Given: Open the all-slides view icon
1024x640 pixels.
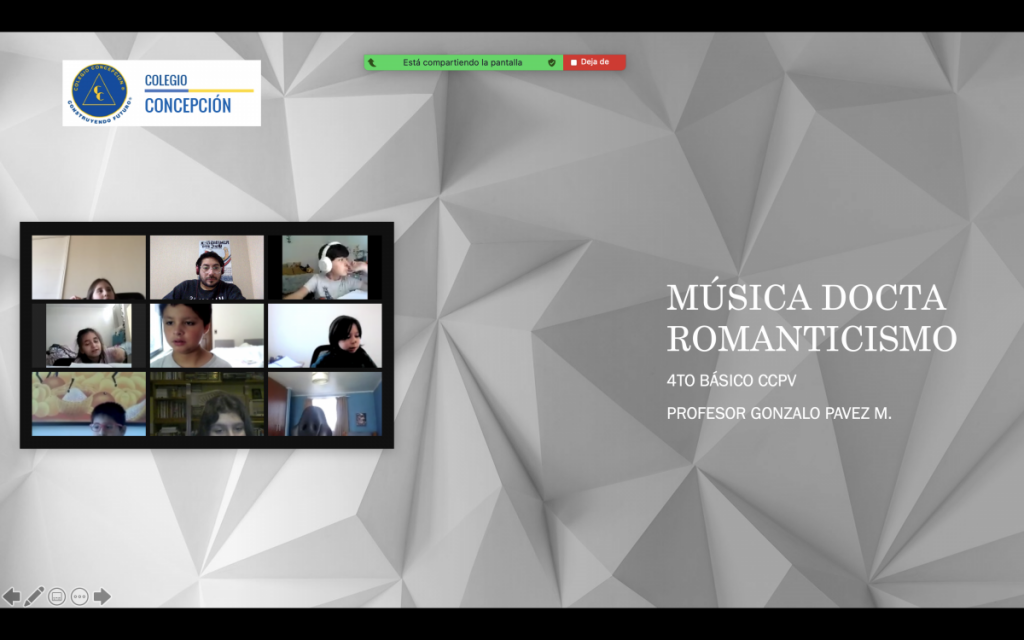Looking at the screenshot, I should pyautogui.click(x=57, y=597).
